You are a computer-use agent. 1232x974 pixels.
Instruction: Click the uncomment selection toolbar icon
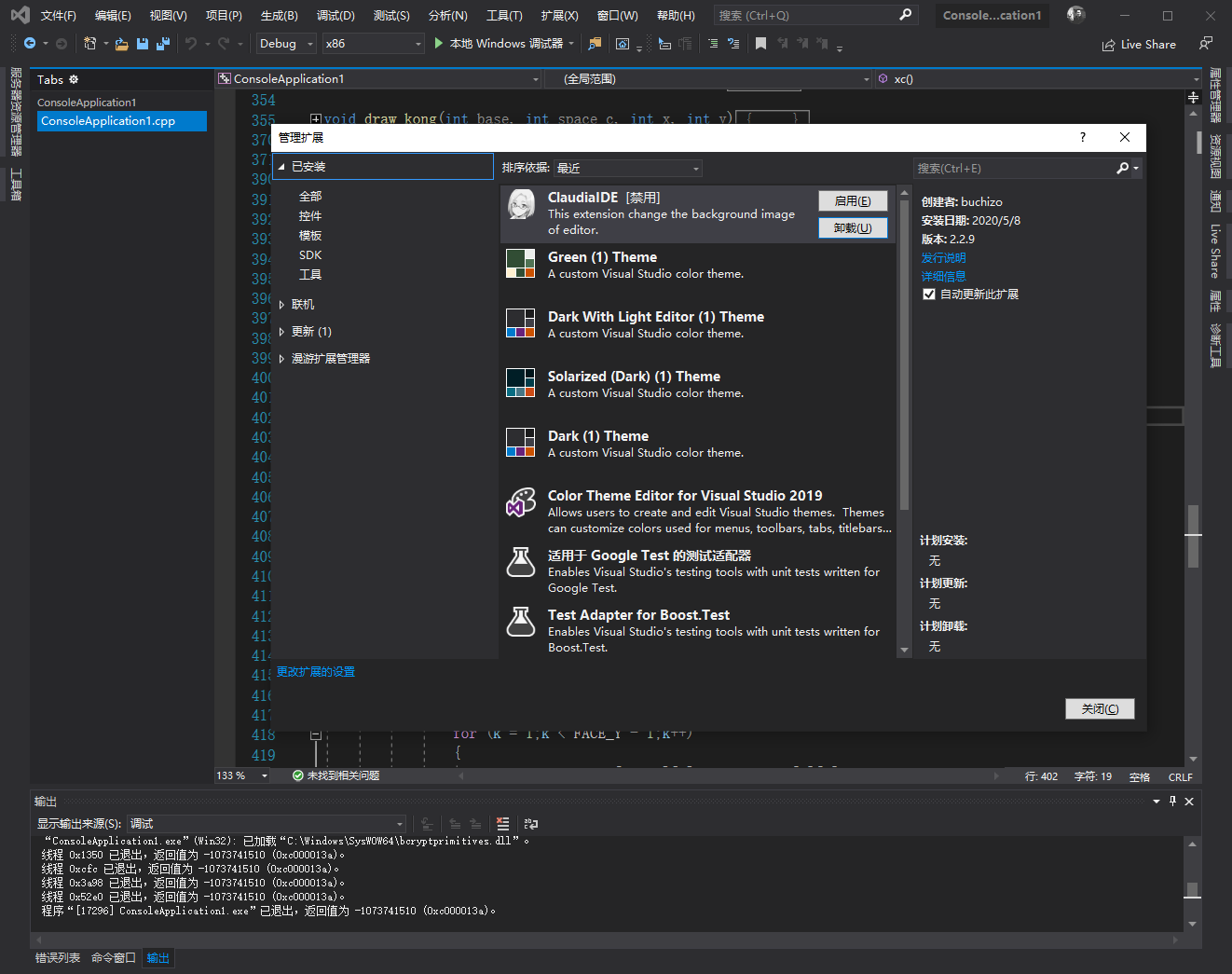click(733, 44)
